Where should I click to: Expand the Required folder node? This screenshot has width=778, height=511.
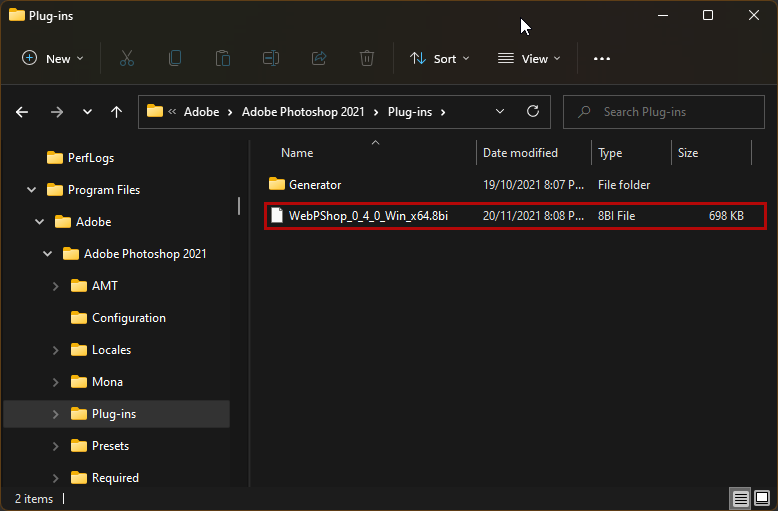click(x=56, y=478)
